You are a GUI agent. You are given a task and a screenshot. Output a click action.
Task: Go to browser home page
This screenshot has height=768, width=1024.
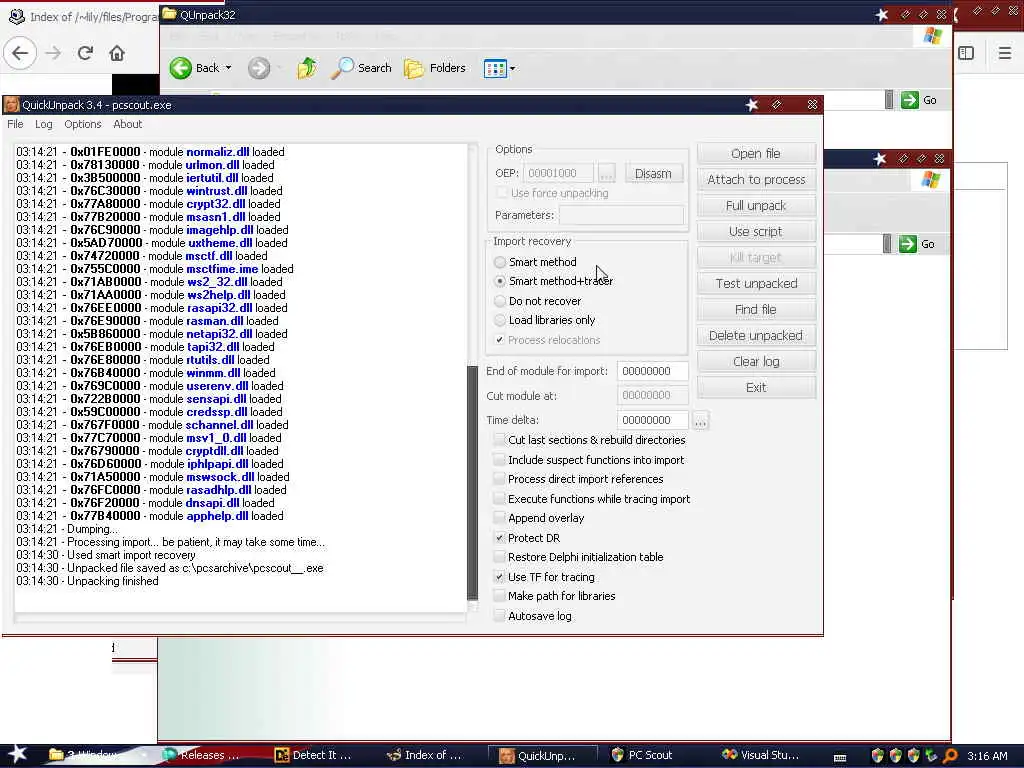tap(117, 53)
